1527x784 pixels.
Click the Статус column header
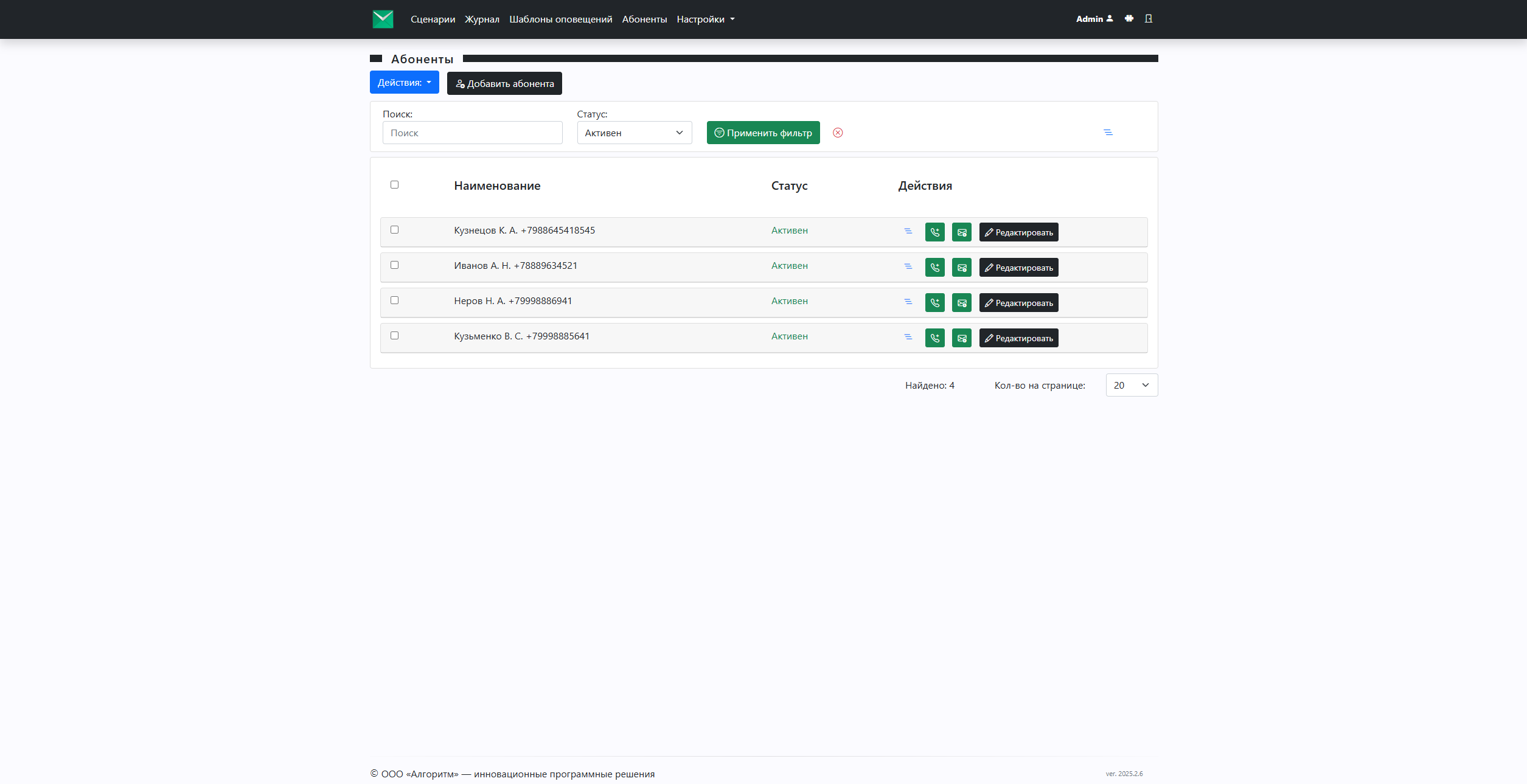[x=789, y=186]
